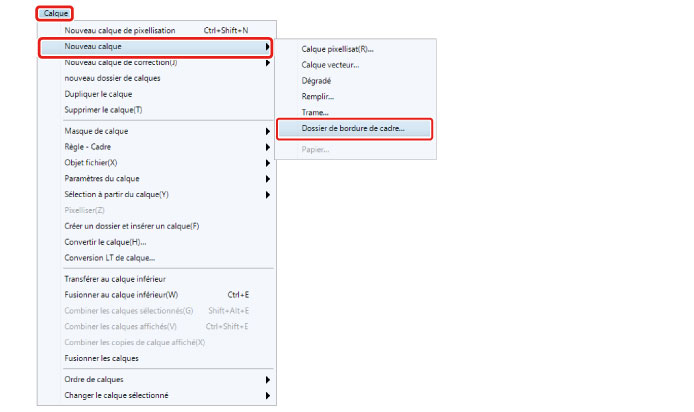
Task: Expand arrow beside Nouveau calque
Action: point(267,46)
